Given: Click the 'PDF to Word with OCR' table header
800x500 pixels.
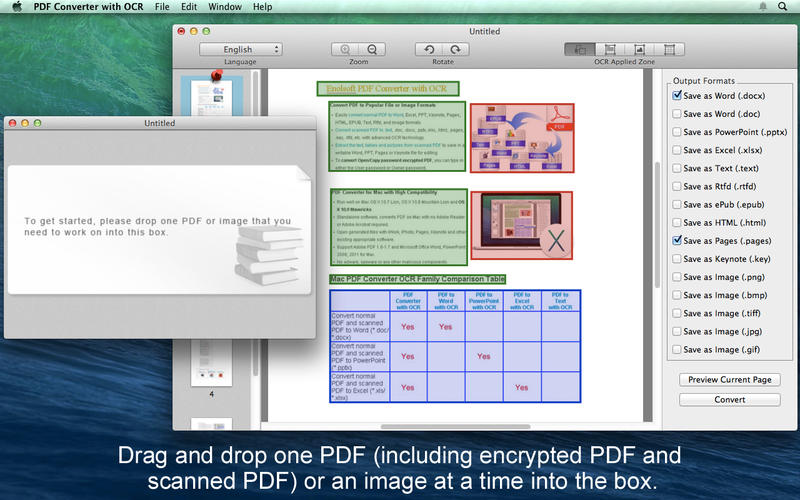Looking at the screenshot, I should 446,301.
